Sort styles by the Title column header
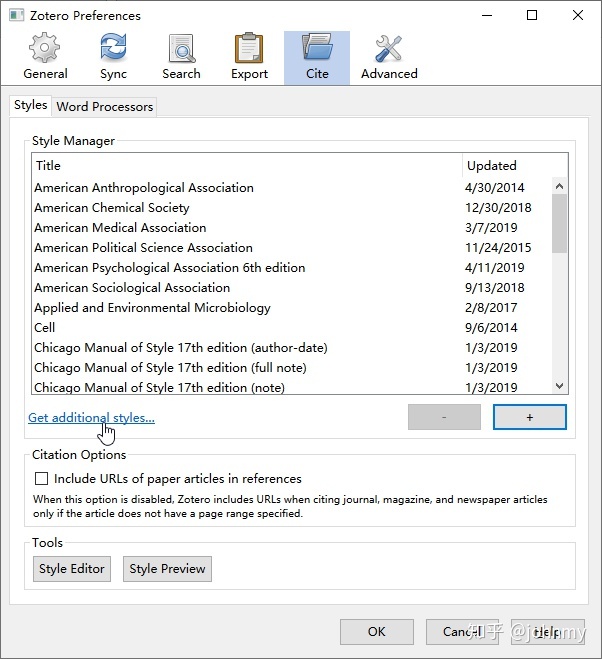The height and width of the screenshot is (659, 602). point(247,166)
